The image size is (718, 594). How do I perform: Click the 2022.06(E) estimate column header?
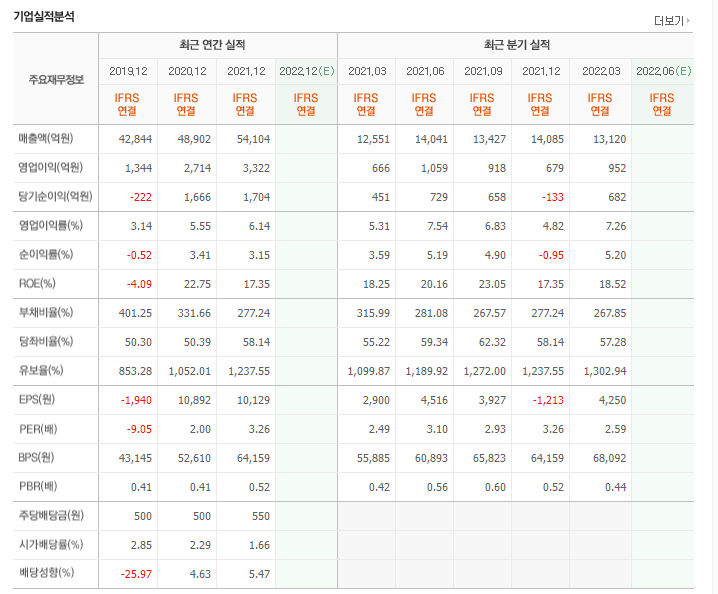click(x=664, y=71)
